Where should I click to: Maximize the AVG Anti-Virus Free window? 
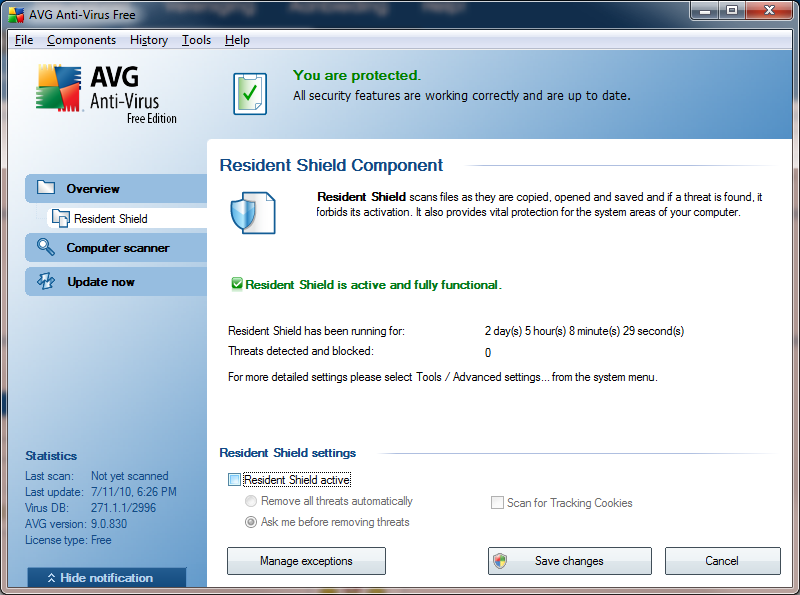[732, 10]
